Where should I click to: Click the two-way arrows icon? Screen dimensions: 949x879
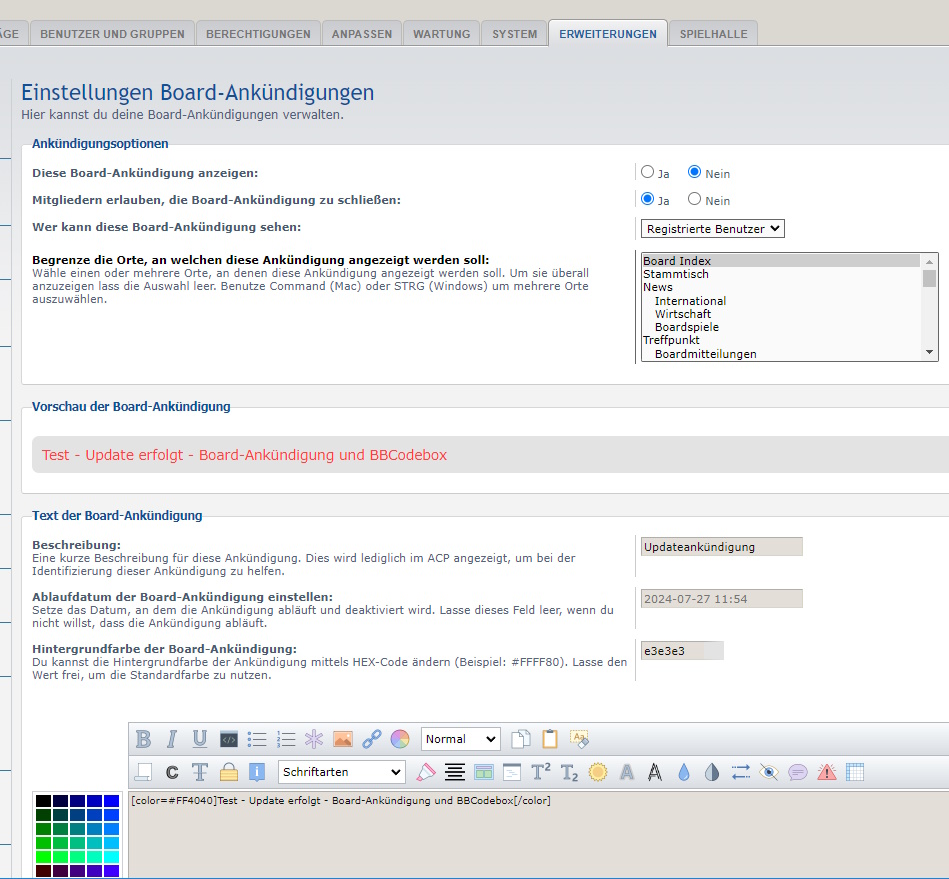coord(740,772)
